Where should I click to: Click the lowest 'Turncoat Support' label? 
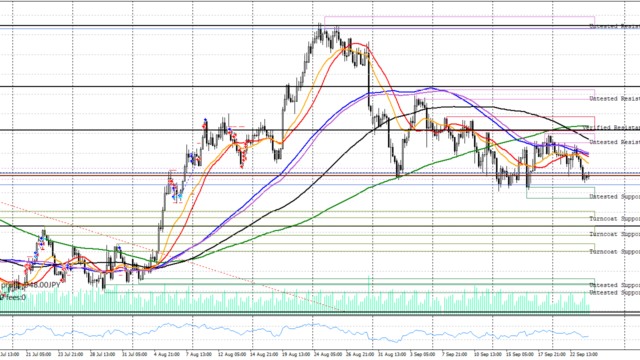point(615,252)
